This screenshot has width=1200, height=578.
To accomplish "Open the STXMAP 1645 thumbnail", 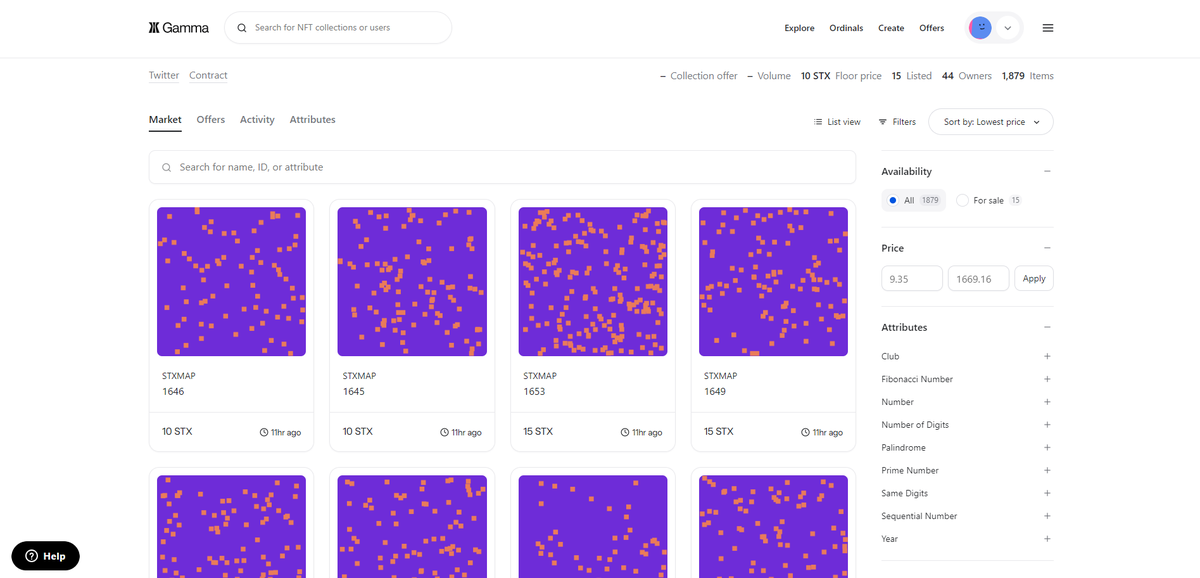I will pyautogui.click(x=412, y=281).
